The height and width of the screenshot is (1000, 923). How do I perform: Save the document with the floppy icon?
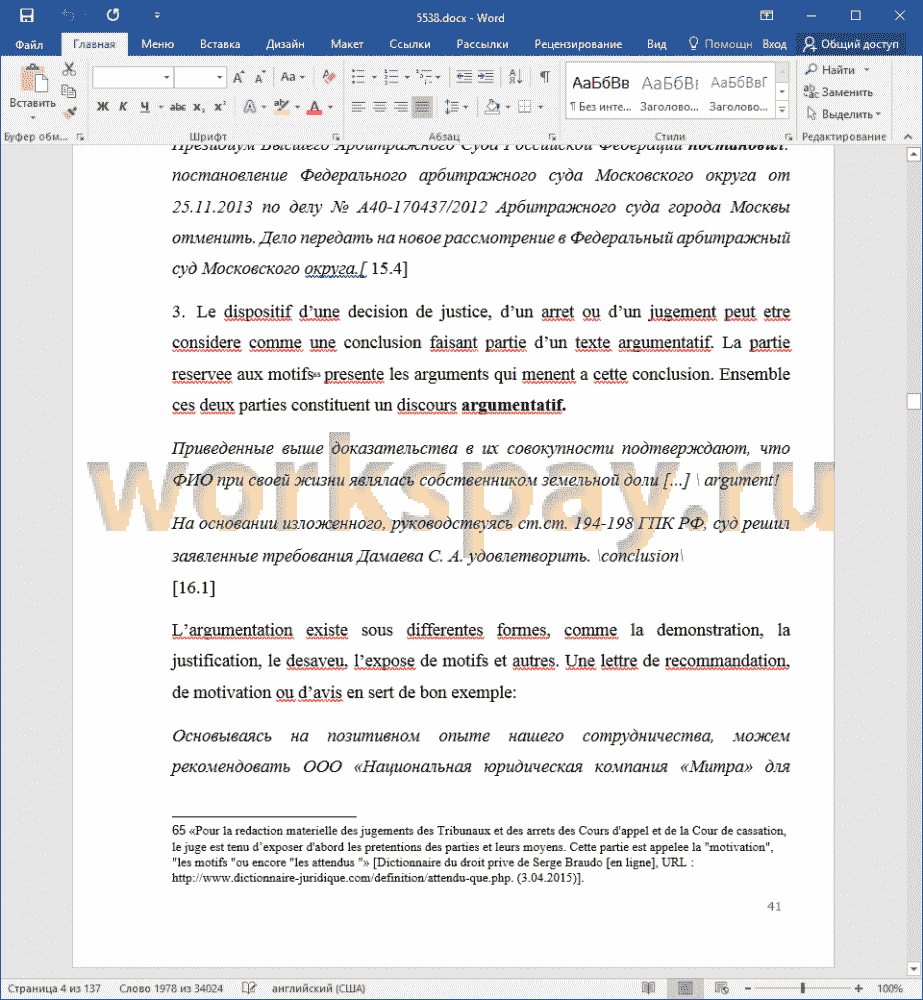[x=26, y=15]
